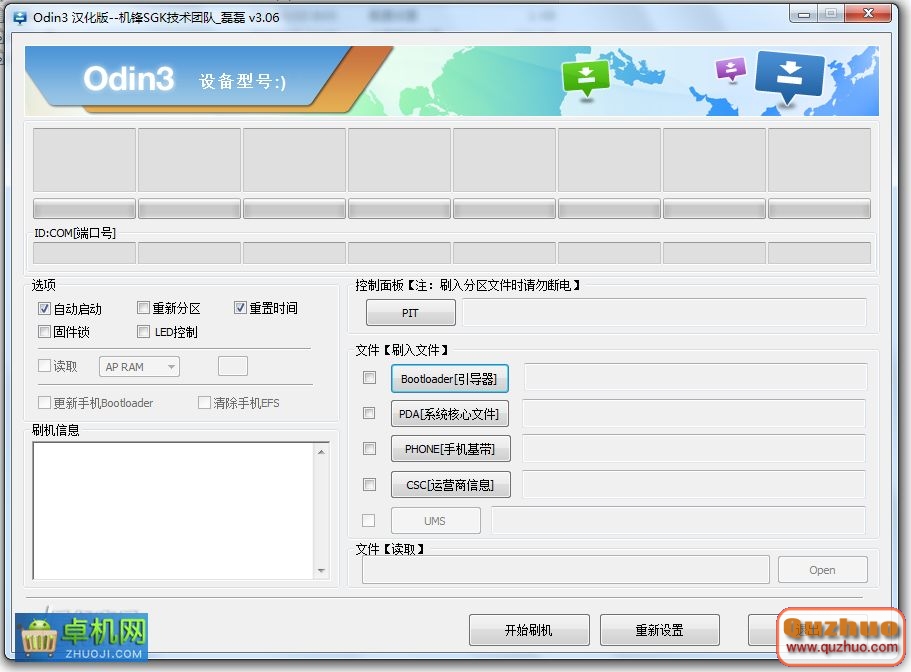Click the PHONE file path field
911x672 pixels.
[x=694, y=448]
